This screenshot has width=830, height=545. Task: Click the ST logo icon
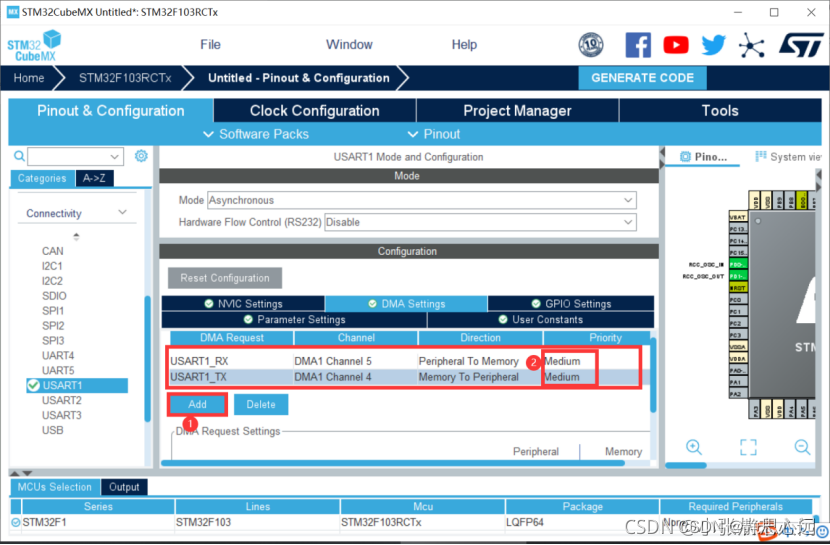801,45
